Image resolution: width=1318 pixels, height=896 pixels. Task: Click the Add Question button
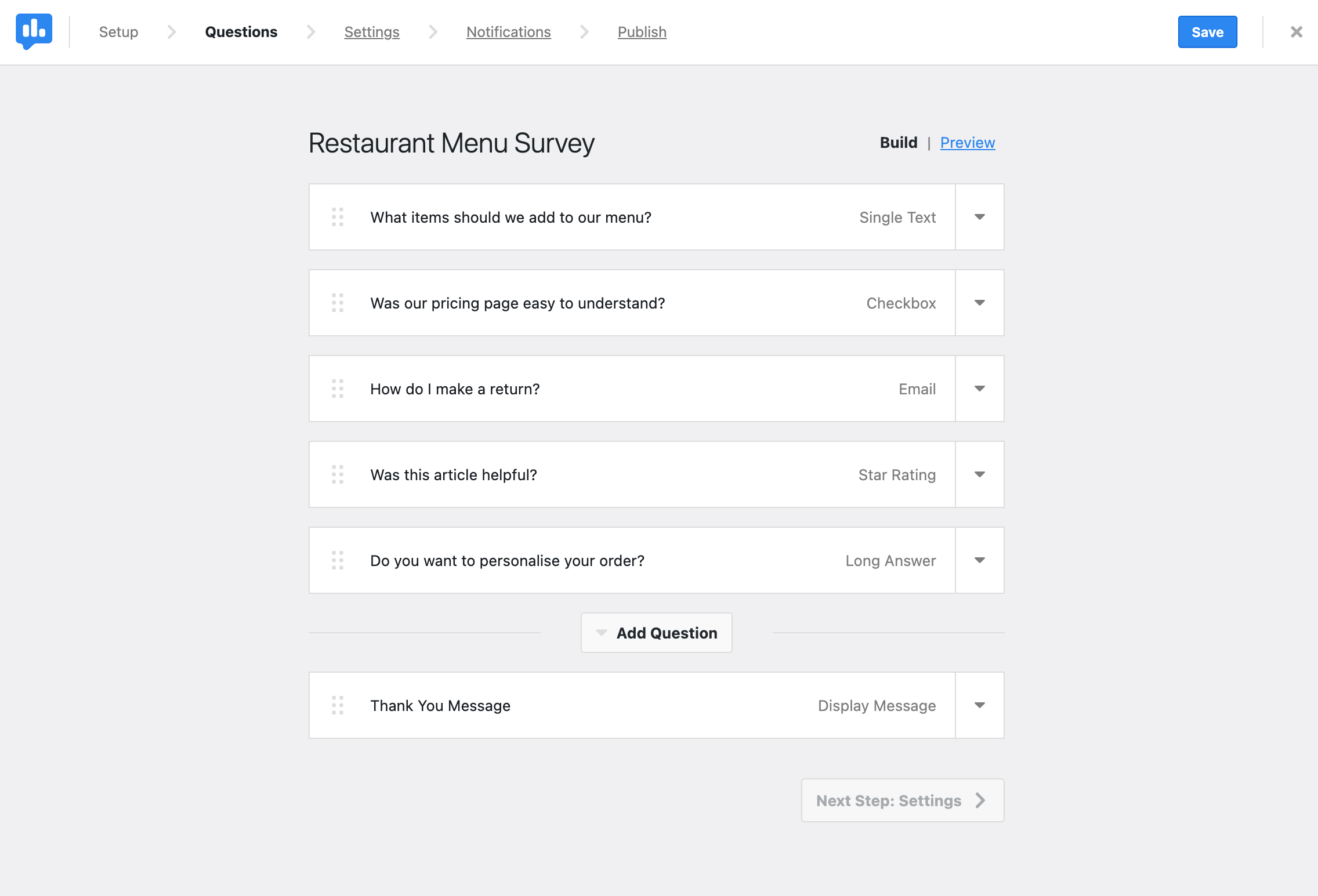656,632
